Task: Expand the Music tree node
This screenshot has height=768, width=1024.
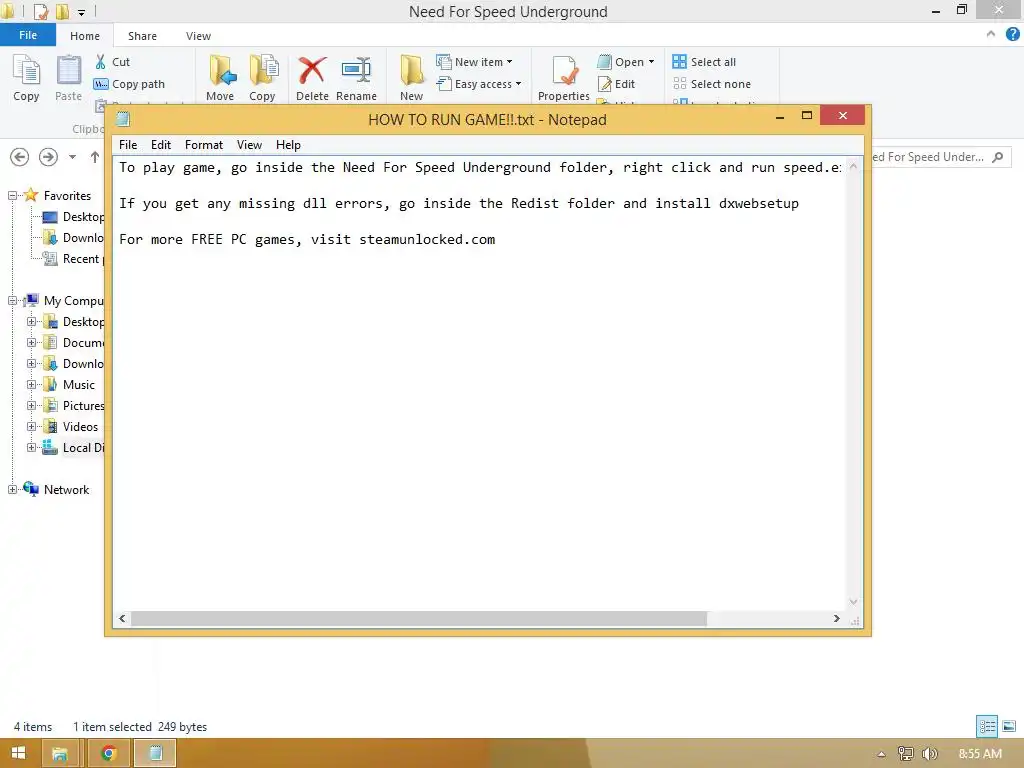Action: pyautogui.click(x=31, y=385)
